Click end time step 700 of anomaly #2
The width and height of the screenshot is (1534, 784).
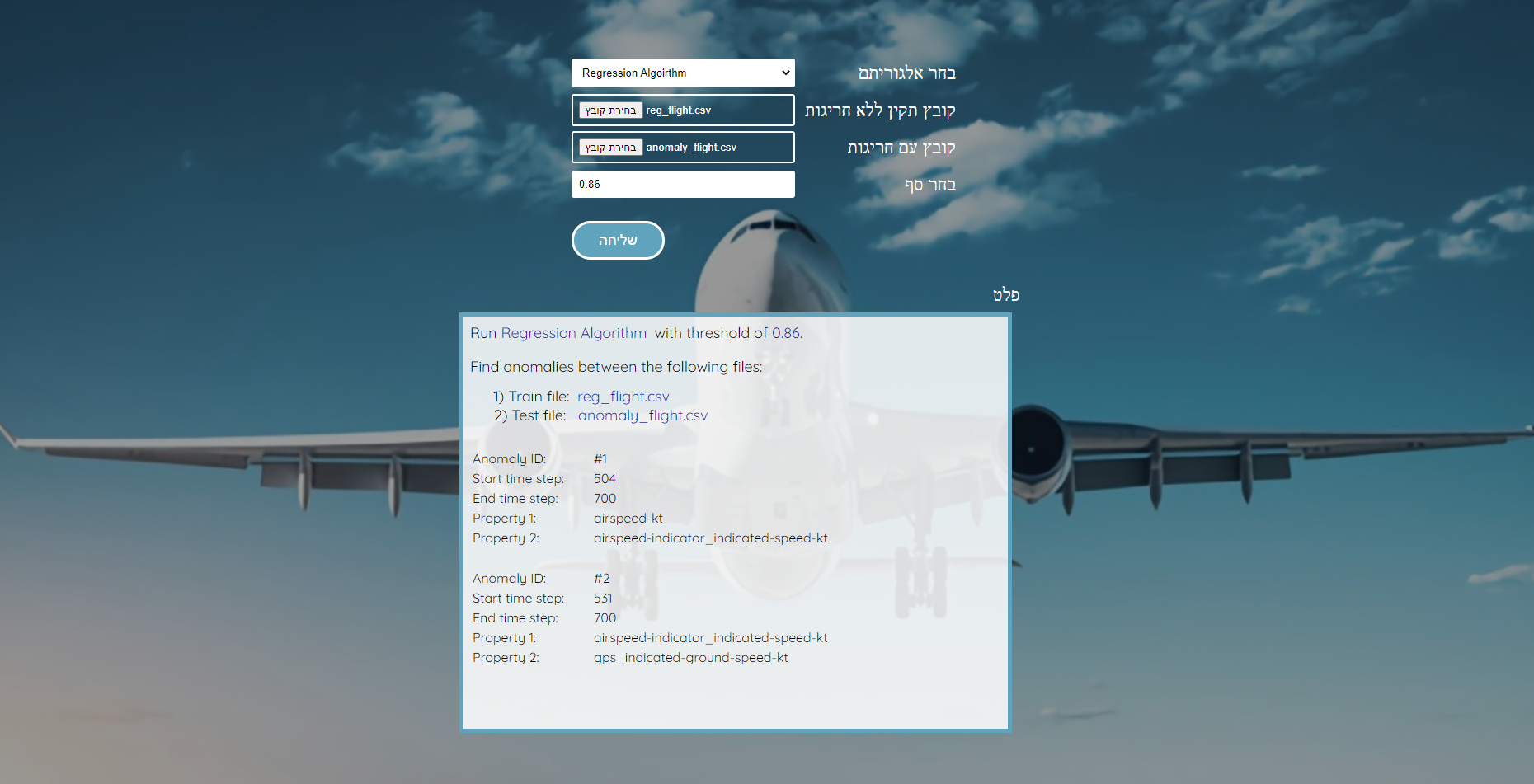click(x=605, y=618)
